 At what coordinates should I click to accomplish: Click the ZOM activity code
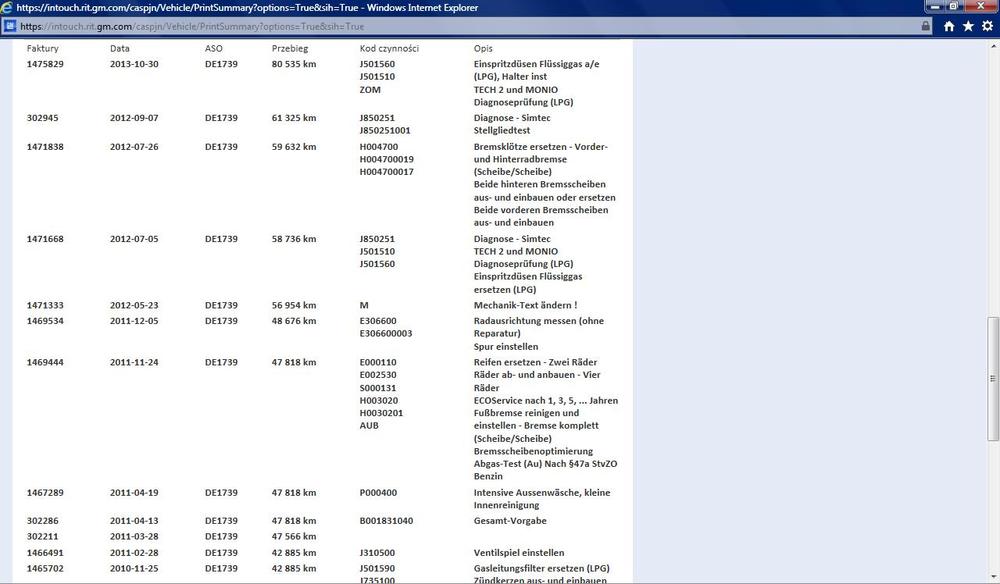370,90
